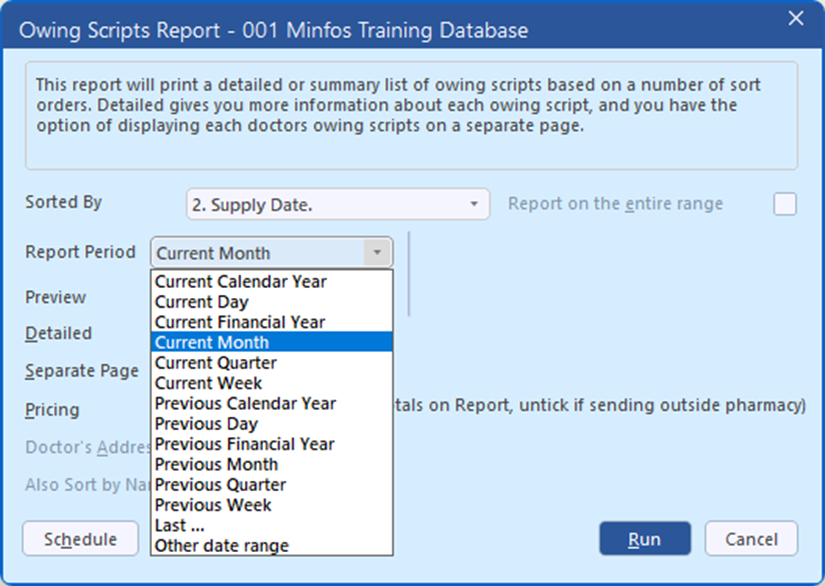Close the Owing Scripts Report dialog
Viewport: 825px width, 586px height.
point(796,19)
